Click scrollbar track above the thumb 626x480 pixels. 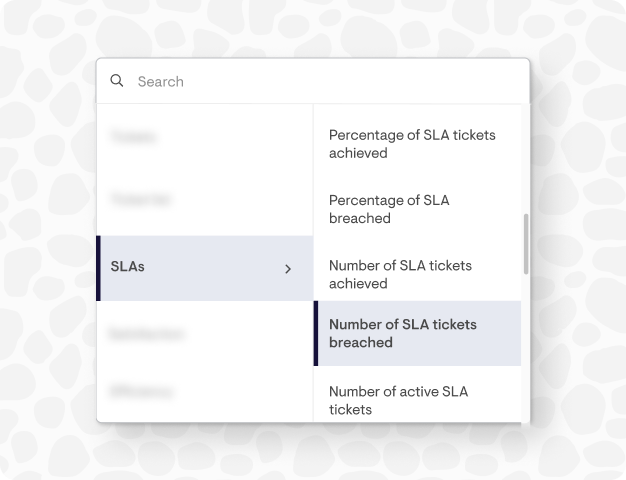[x=526, y=159]
